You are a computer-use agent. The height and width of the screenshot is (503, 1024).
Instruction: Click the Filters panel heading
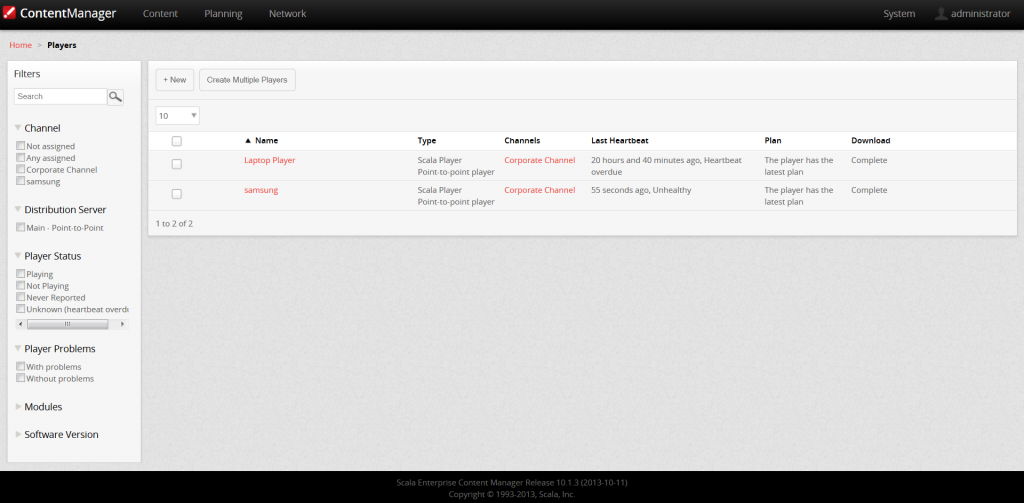[27, 74]
